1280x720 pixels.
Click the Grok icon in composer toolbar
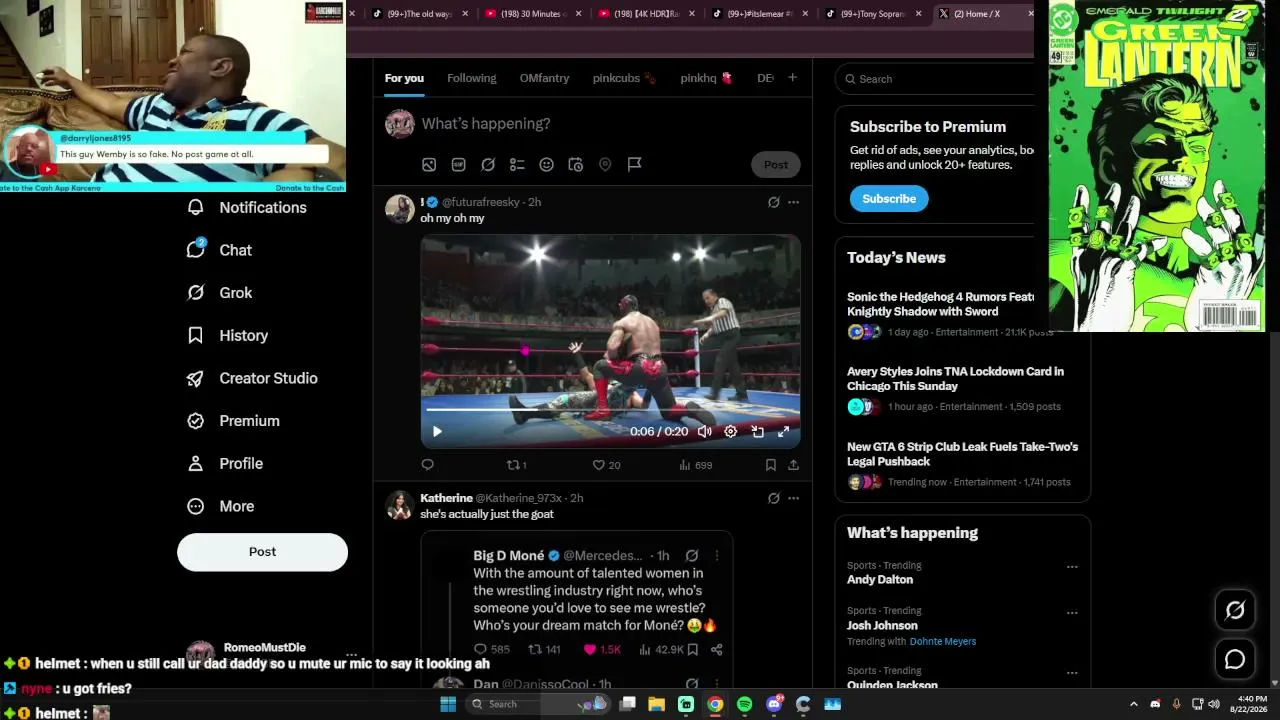coord(488,165)
